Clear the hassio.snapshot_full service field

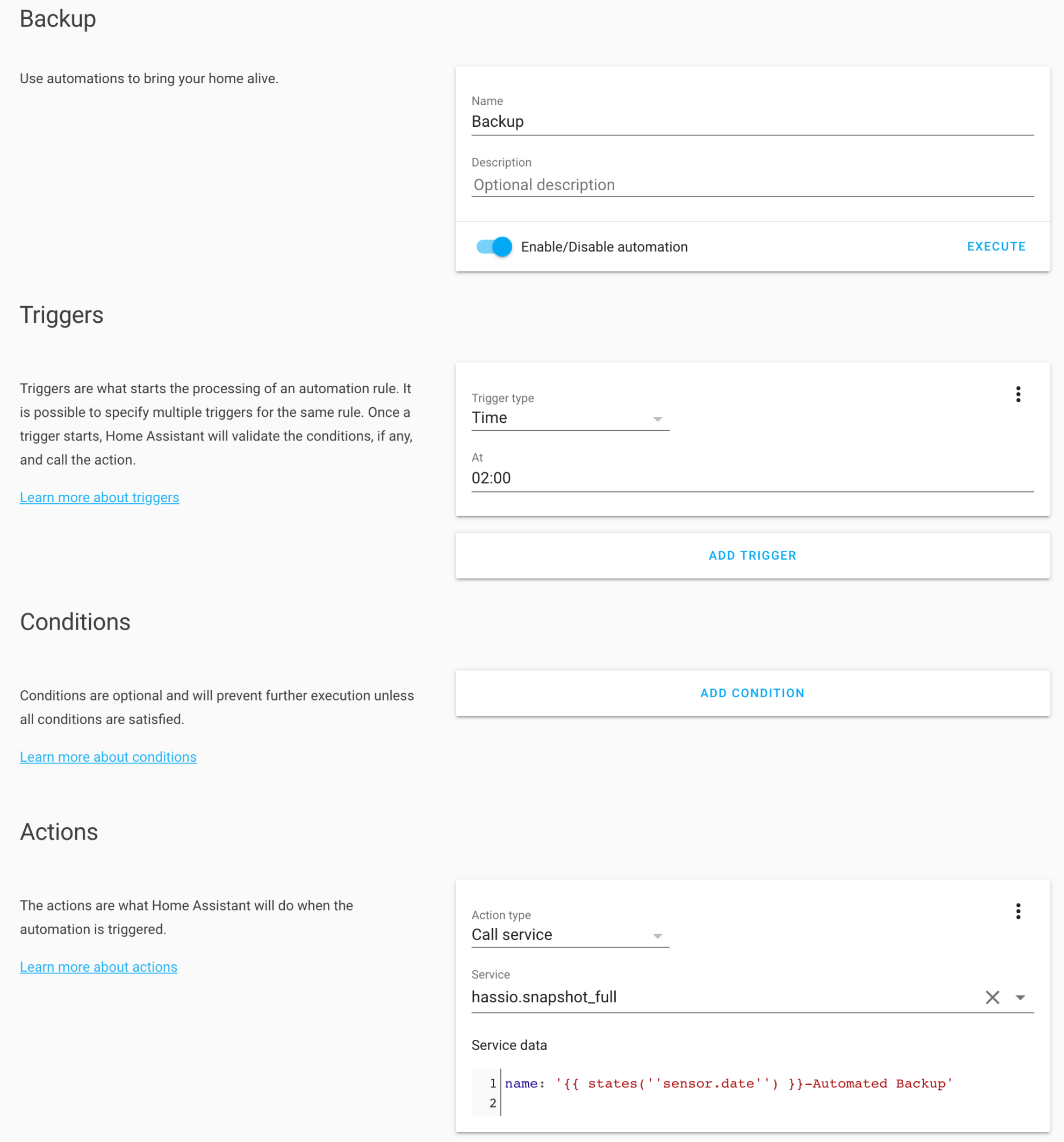(x=992, y=998)
